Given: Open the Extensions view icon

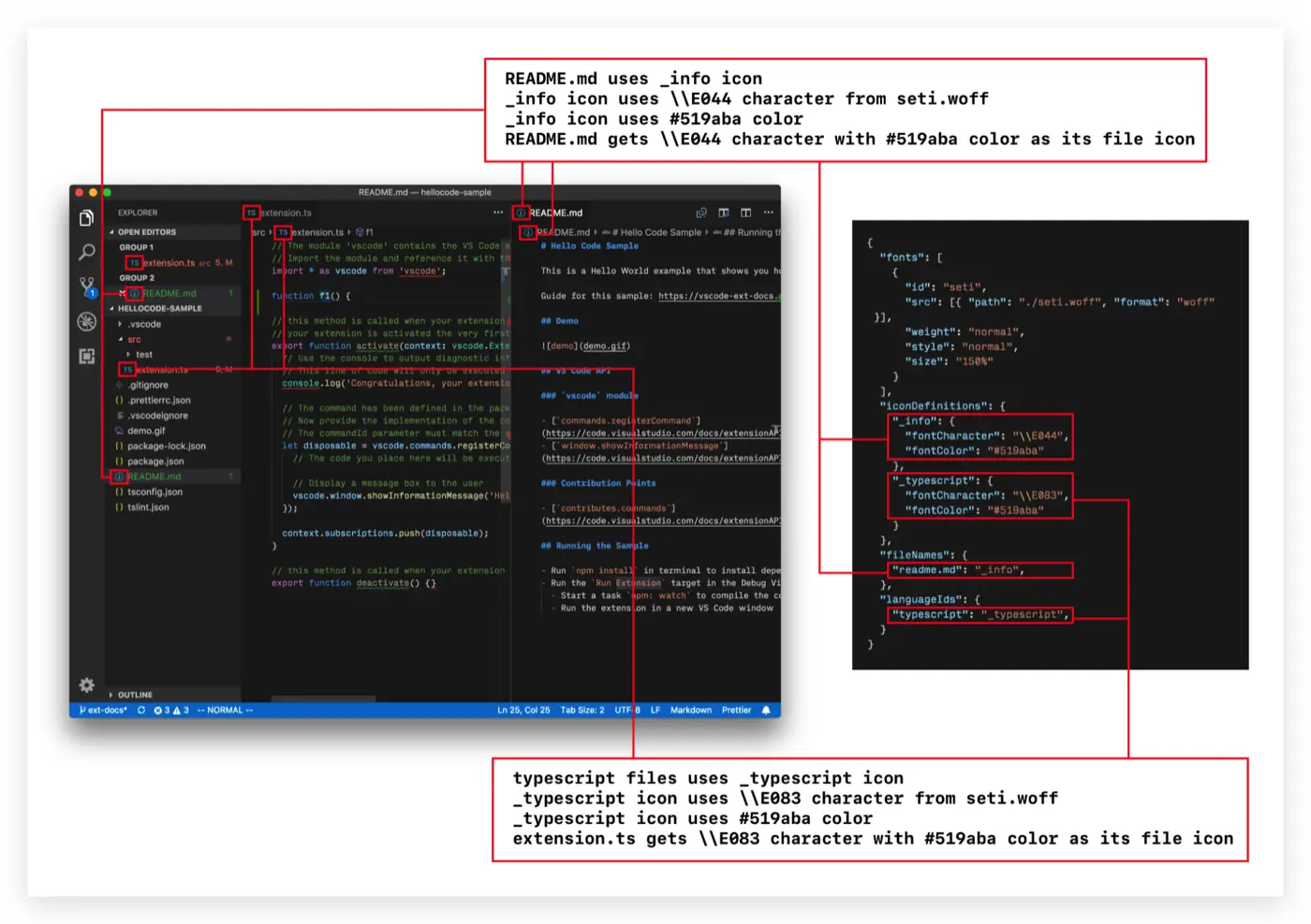Looking at the screenshot, I should click(x=86, y=357).
